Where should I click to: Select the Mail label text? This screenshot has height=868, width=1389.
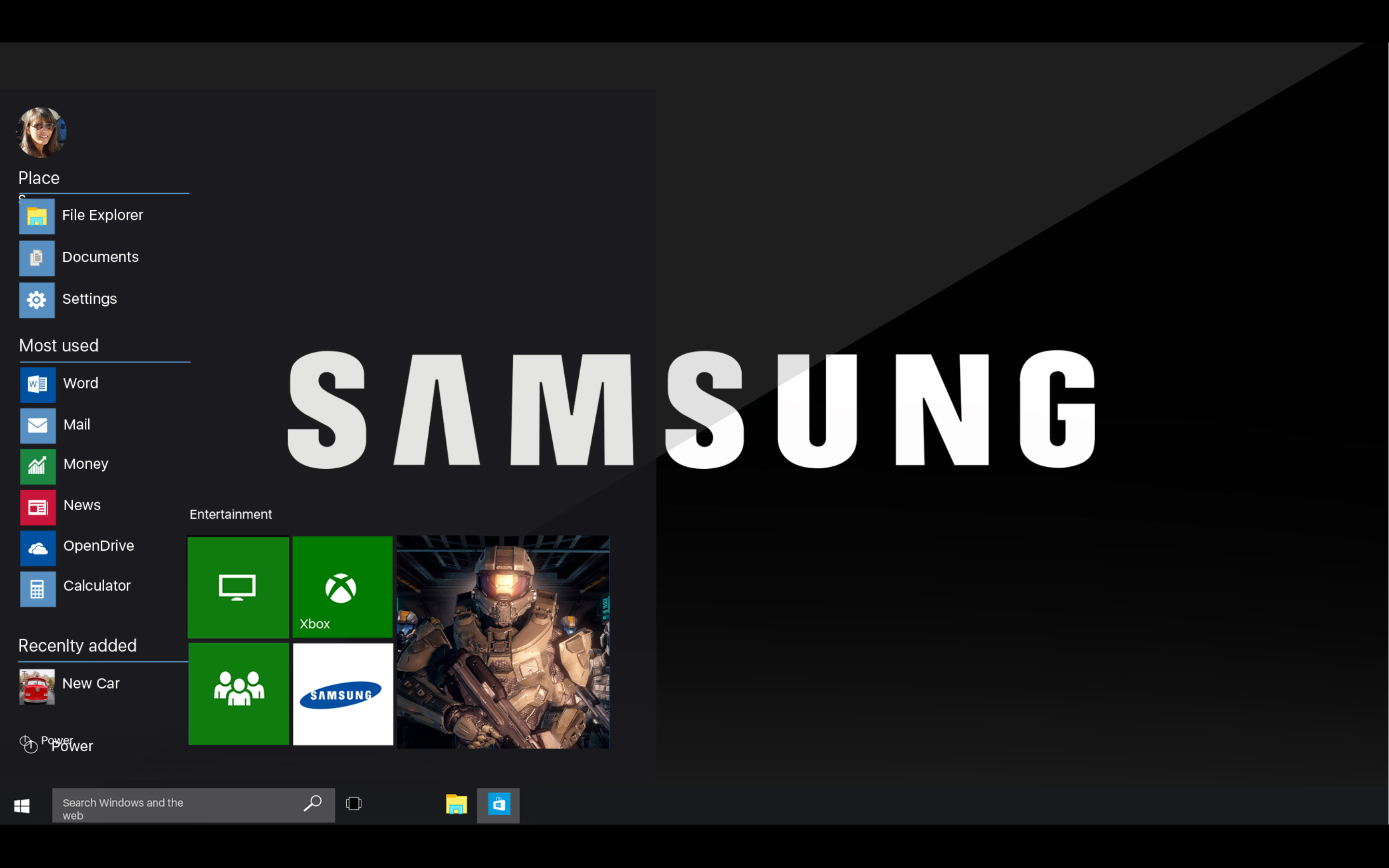(77, 425)
